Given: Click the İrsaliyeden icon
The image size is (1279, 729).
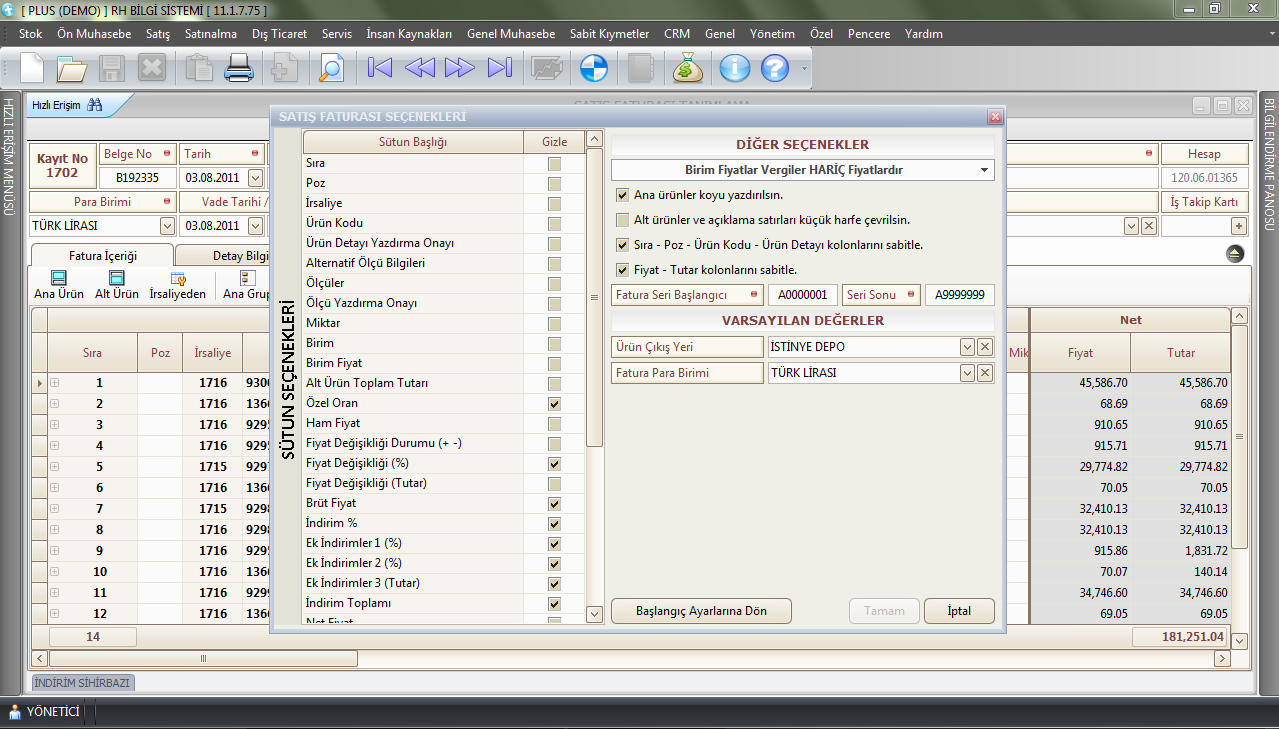Looking at the screenshot, I should click(177, 284).
